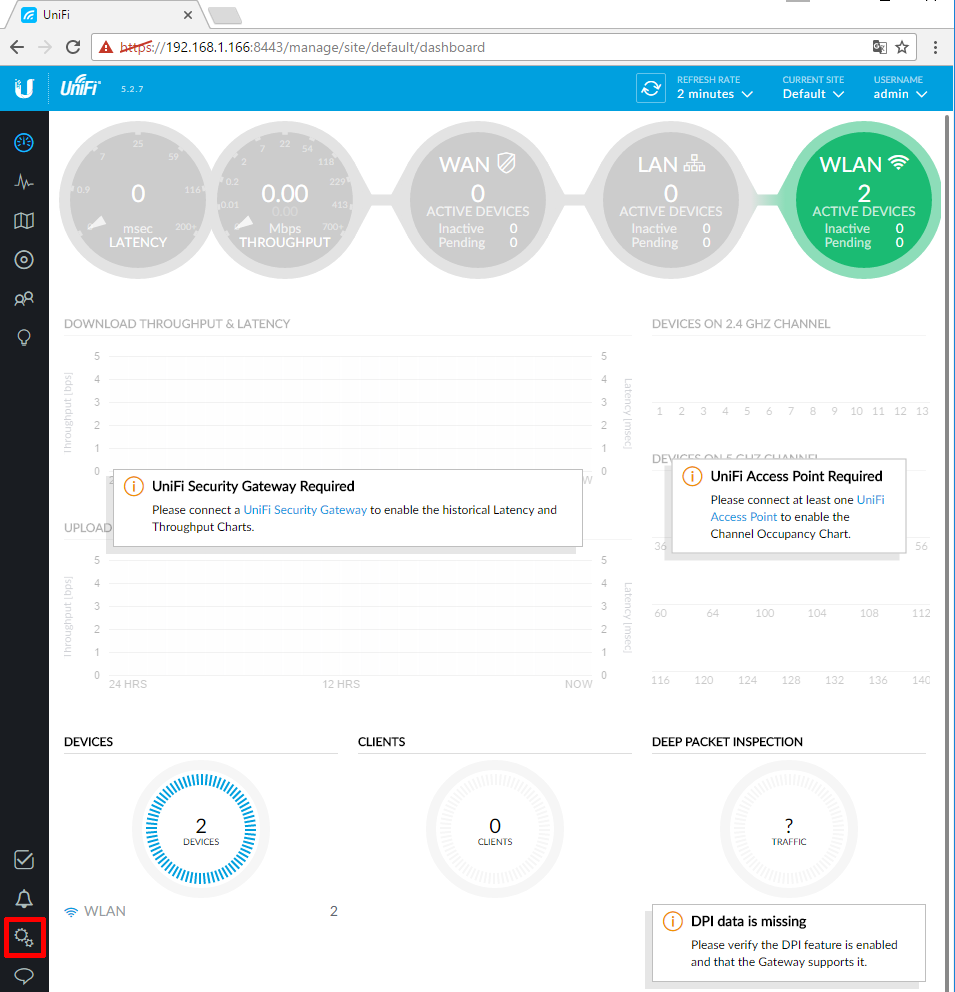
Task: Click the version number 5.2.7
Action: click(132, 89)
